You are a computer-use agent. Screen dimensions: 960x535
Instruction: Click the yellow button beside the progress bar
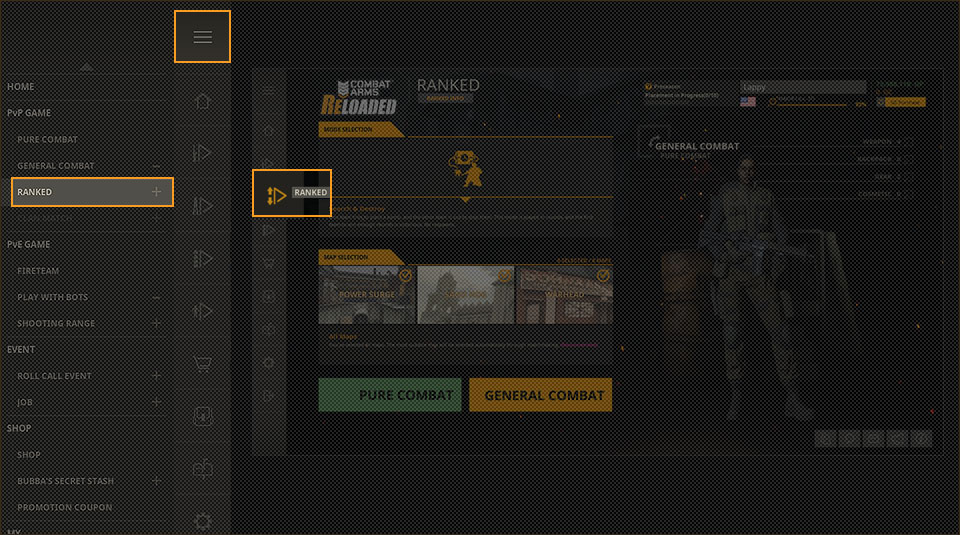point(905,102)
